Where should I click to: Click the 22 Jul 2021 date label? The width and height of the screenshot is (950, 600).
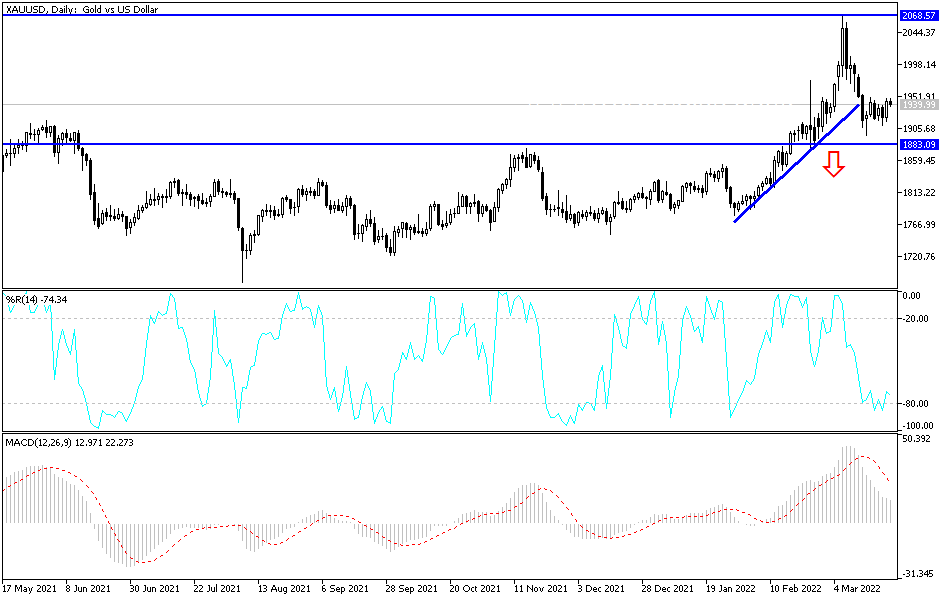(x=217, y=588)
